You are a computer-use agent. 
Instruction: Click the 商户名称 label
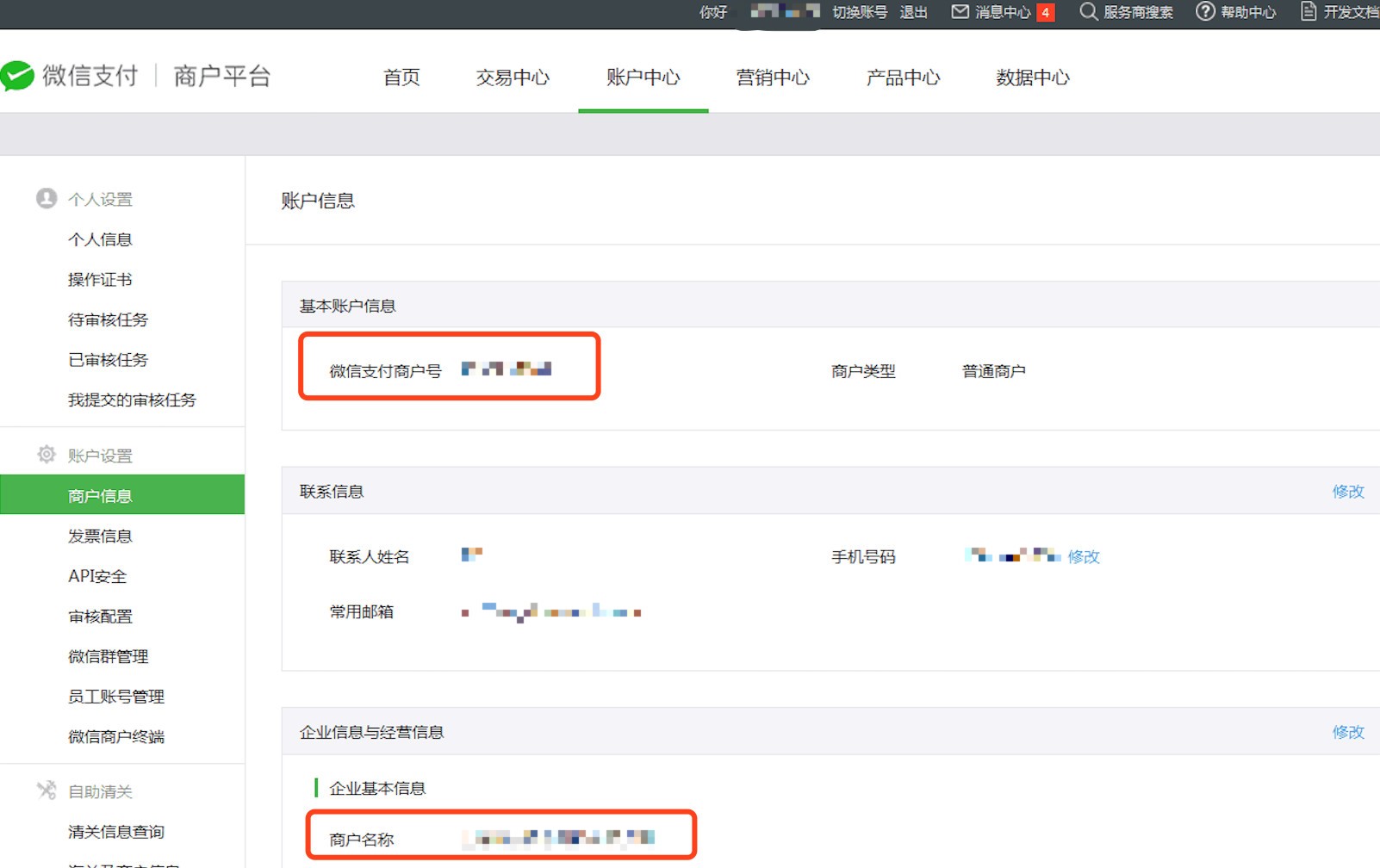click(362, 840)
